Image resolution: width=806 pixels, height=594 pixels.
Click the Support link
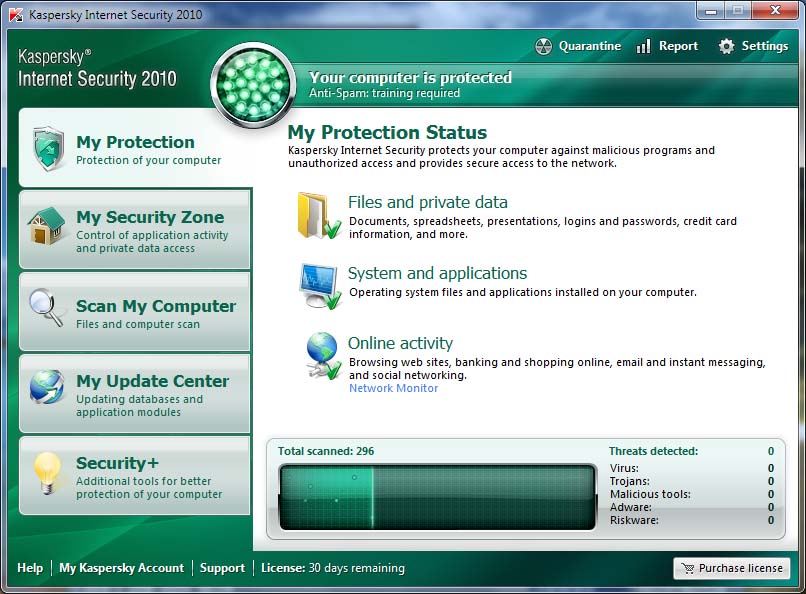coord(222,568)
